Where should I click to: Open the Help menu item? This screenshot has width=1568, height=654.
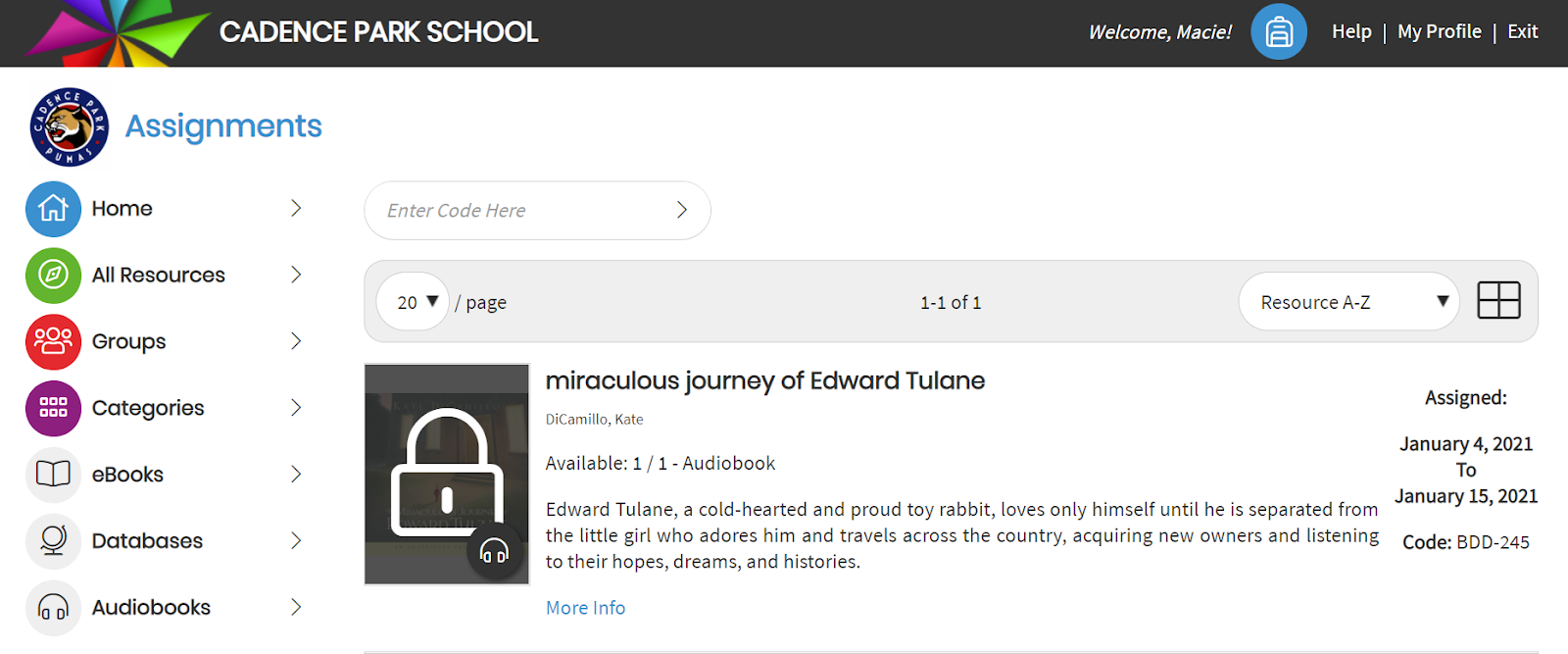click(1350, 32)
